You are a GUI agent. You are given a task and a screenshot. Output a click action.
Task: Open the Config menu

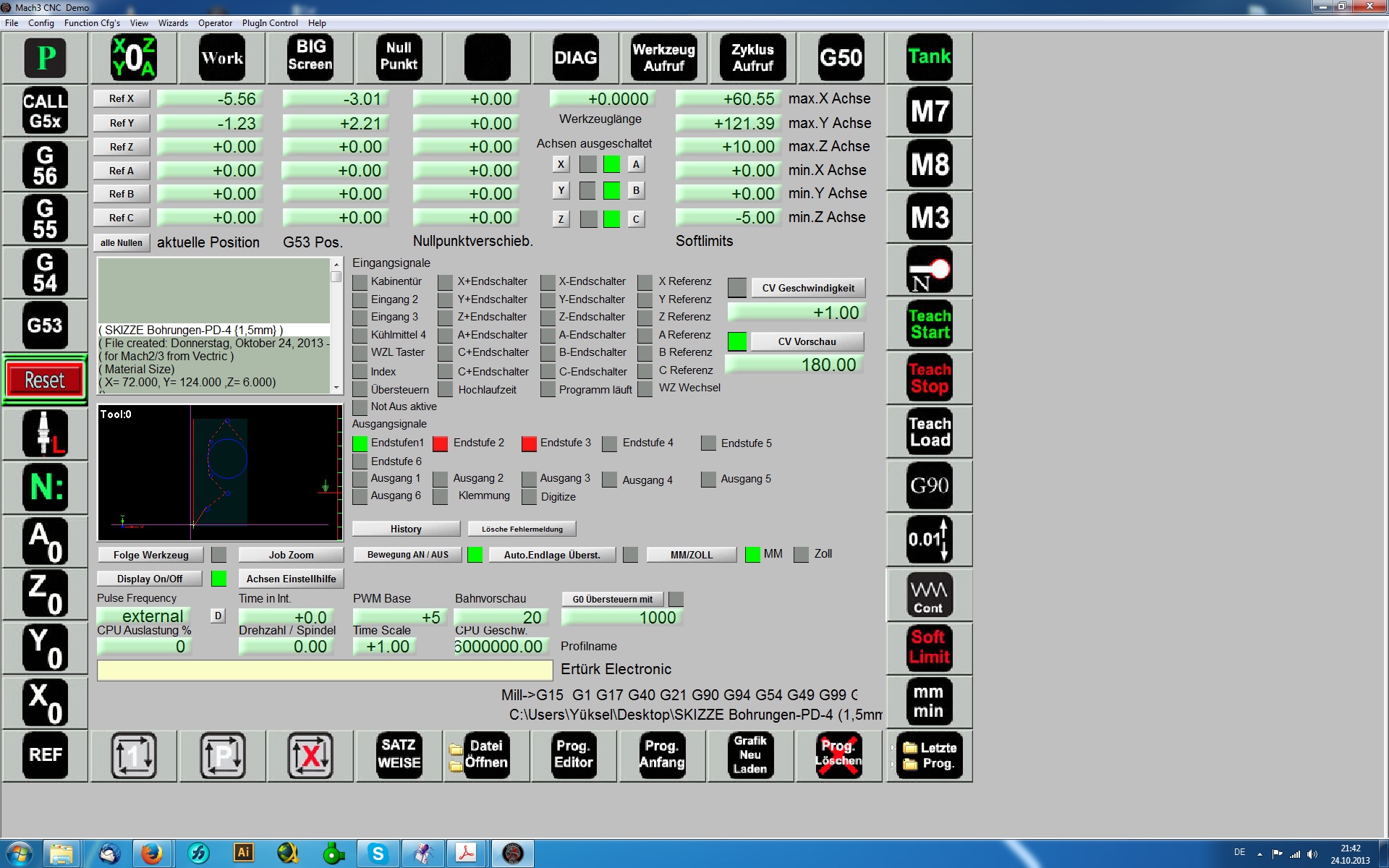click(41, 23)
